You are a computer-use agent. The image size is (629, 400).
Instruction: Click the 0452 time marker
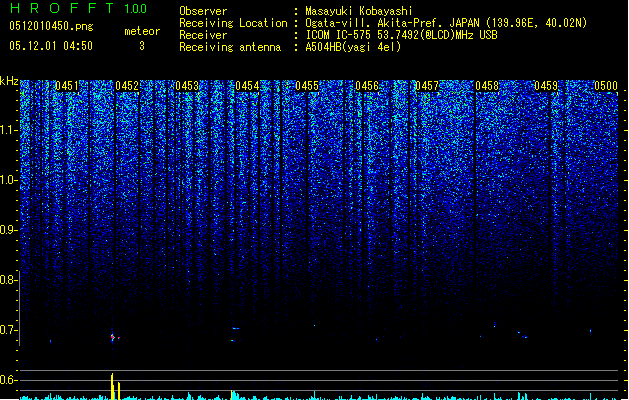(127, 86)
